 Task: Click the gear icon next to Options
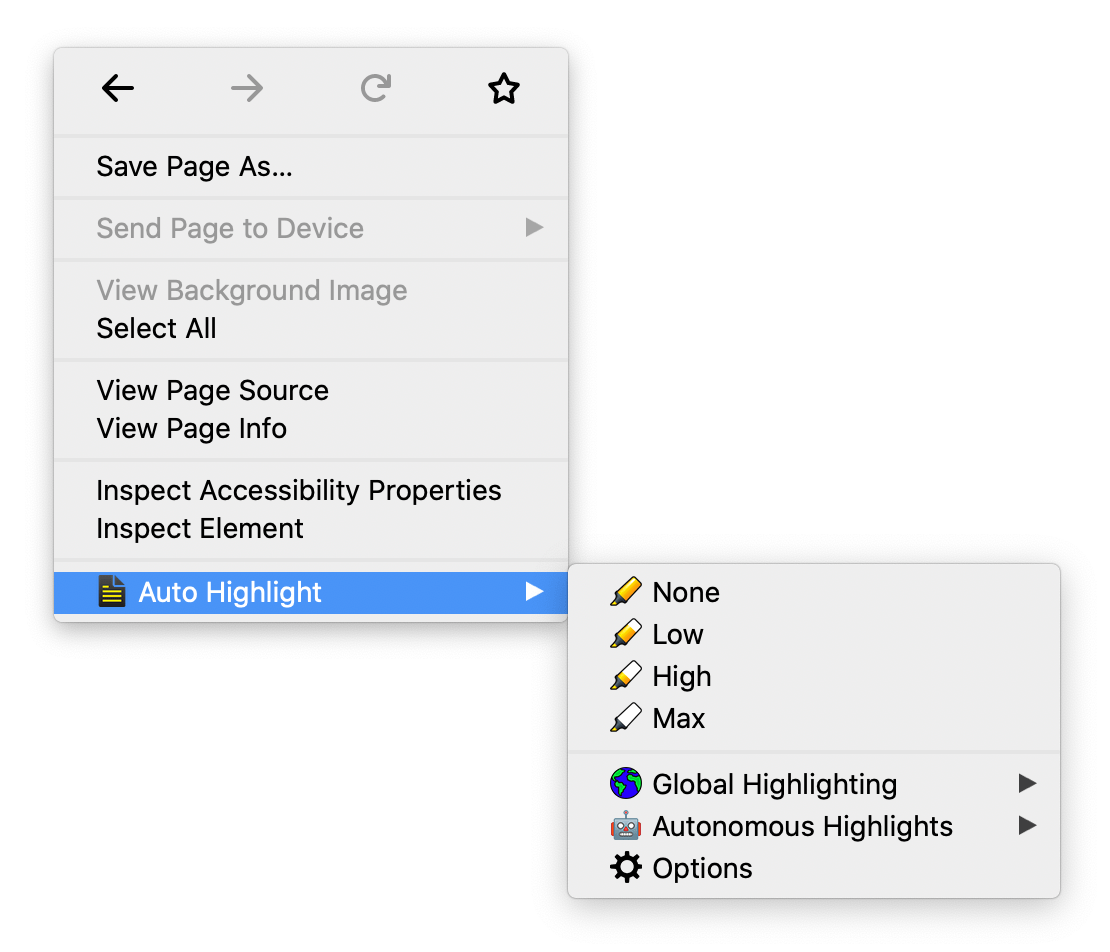click(625, 867)
